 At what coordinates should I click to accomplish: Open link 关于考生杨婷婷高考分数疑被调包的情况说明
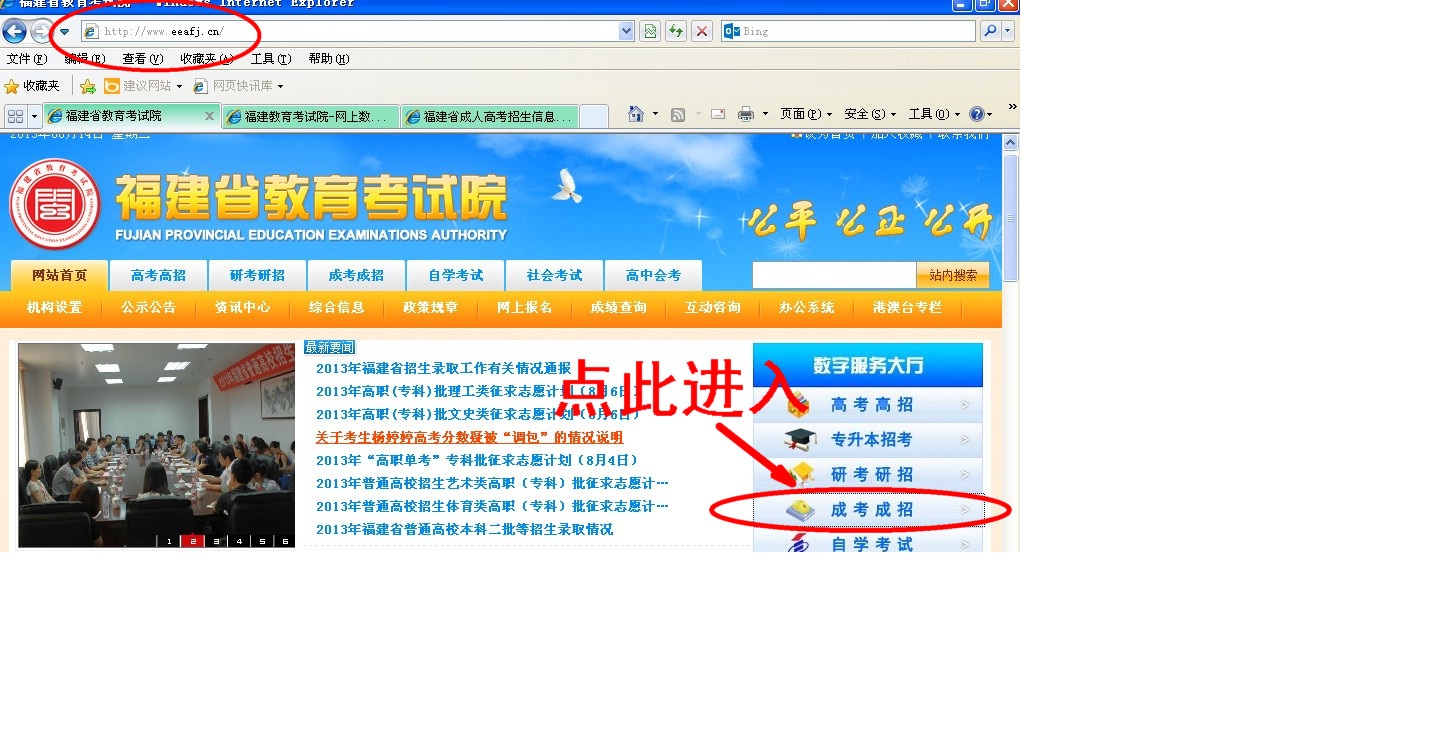point(469,437)
